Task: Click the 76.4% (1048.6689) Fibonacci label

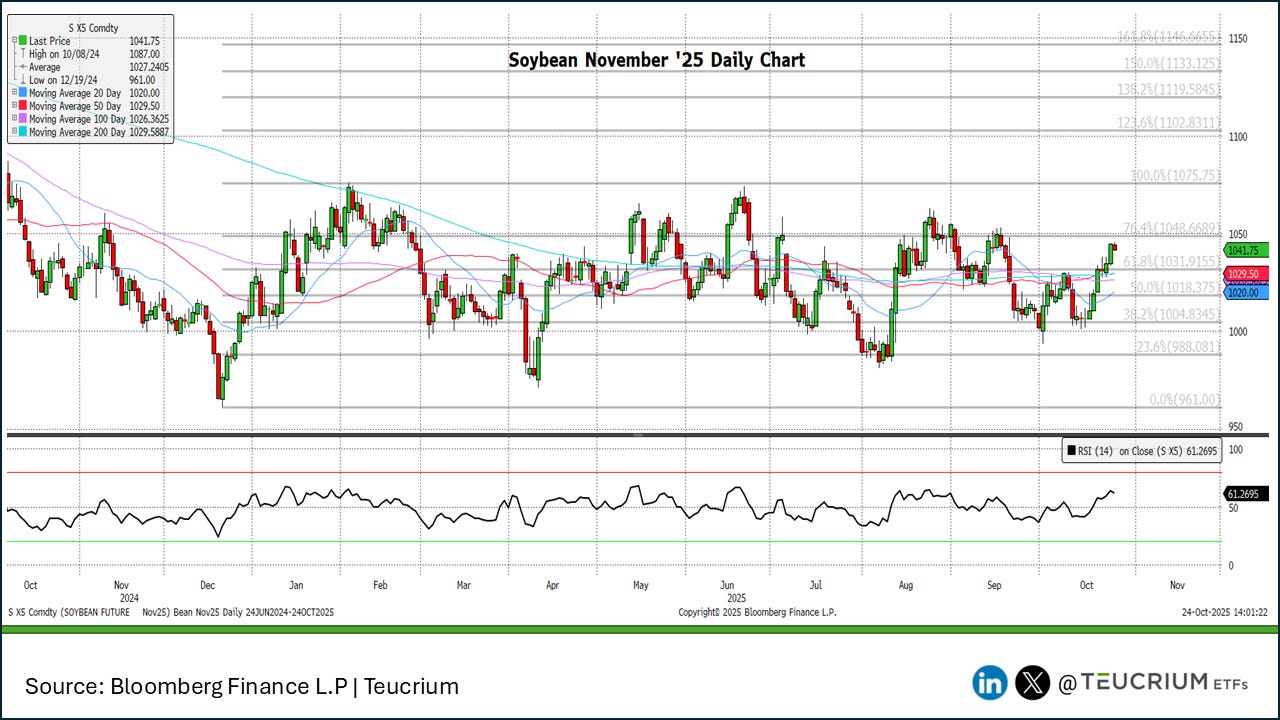Action: pos(1172,229)
